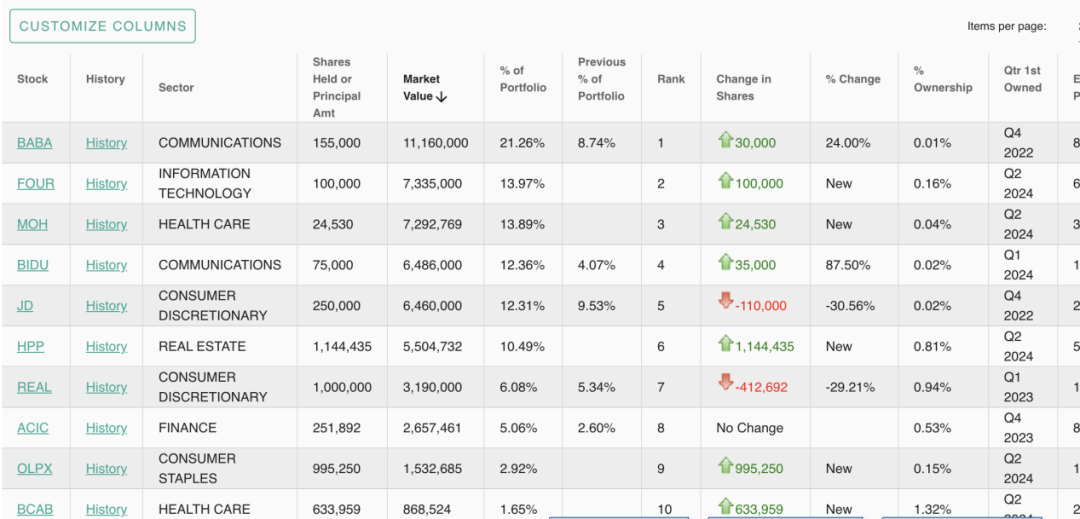Select REAL percent change -29.21%
1080x519 pixels.
[850, 387]
